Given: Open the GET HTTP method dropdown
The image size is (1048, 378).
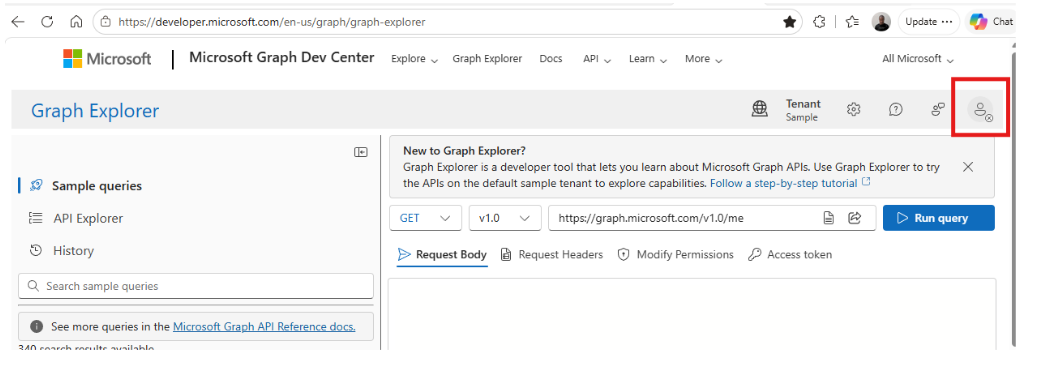Looking at the screenshot, I should click(x=425, y=218).
